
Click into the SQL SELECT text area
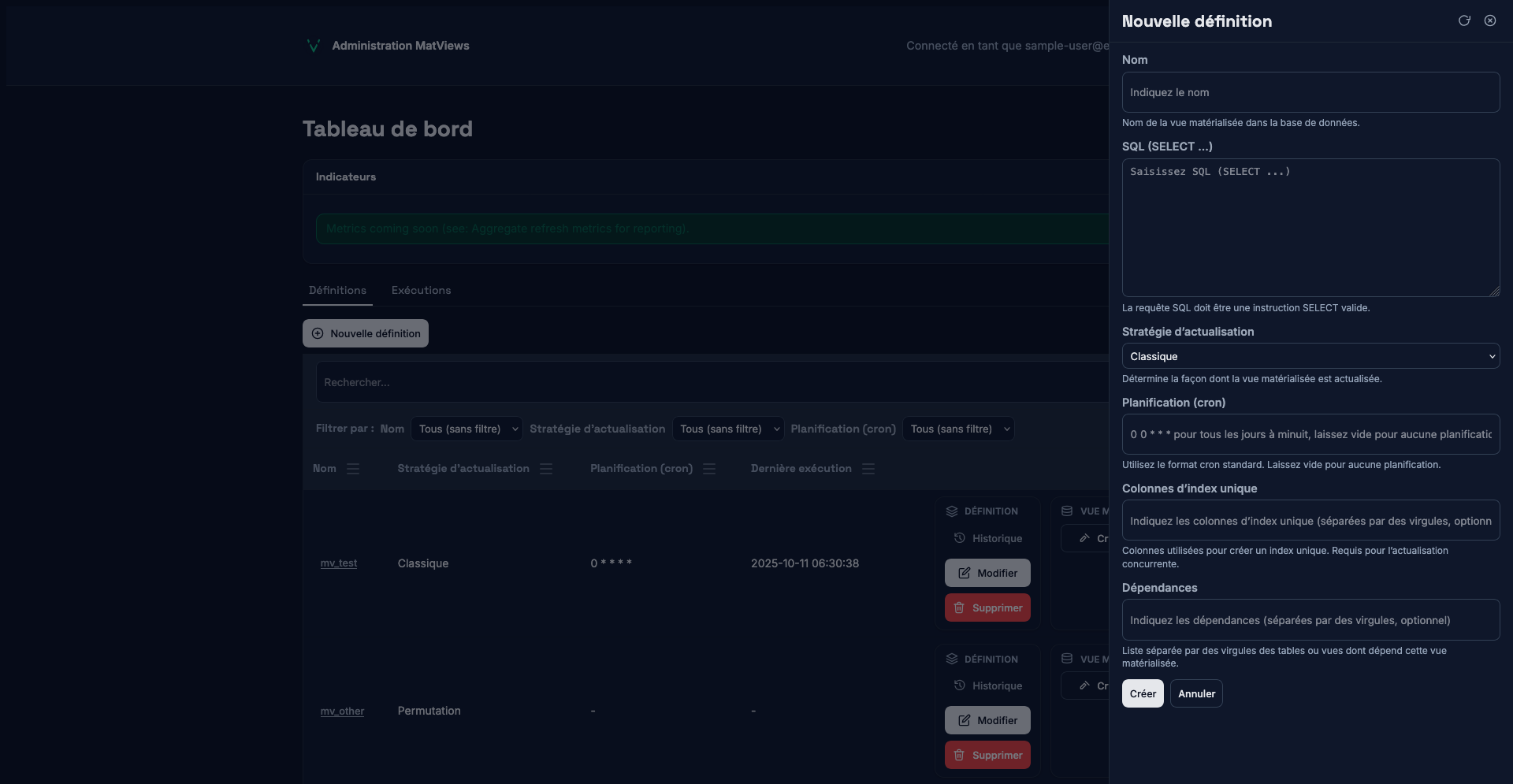(x=1310, y=228)
